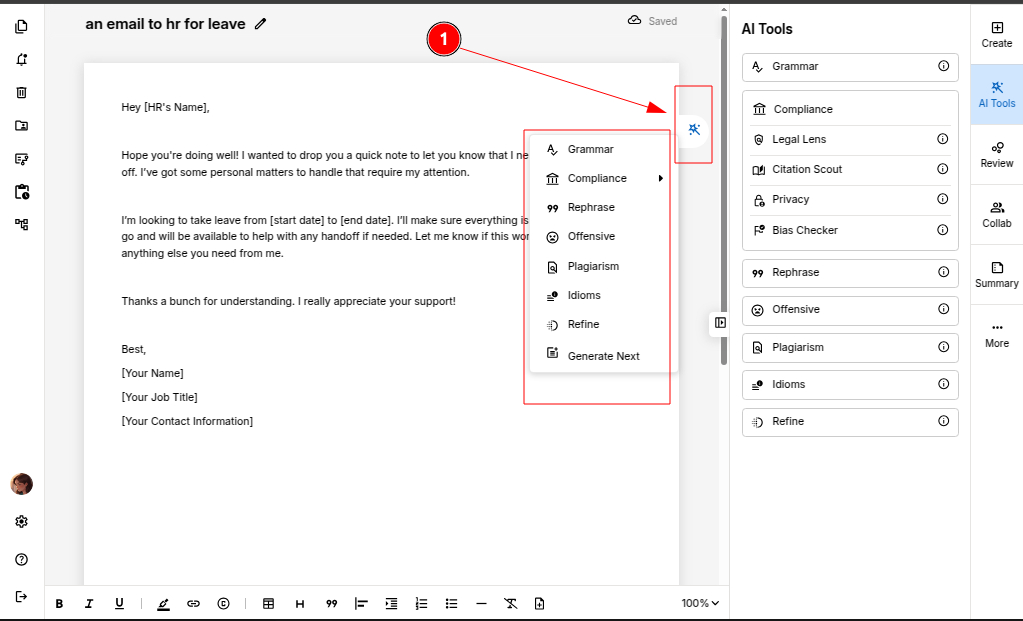Open the trash icon in left sidebar
Image resolution: width=1023 pixels, height=621 pixels.
(22, 92)
